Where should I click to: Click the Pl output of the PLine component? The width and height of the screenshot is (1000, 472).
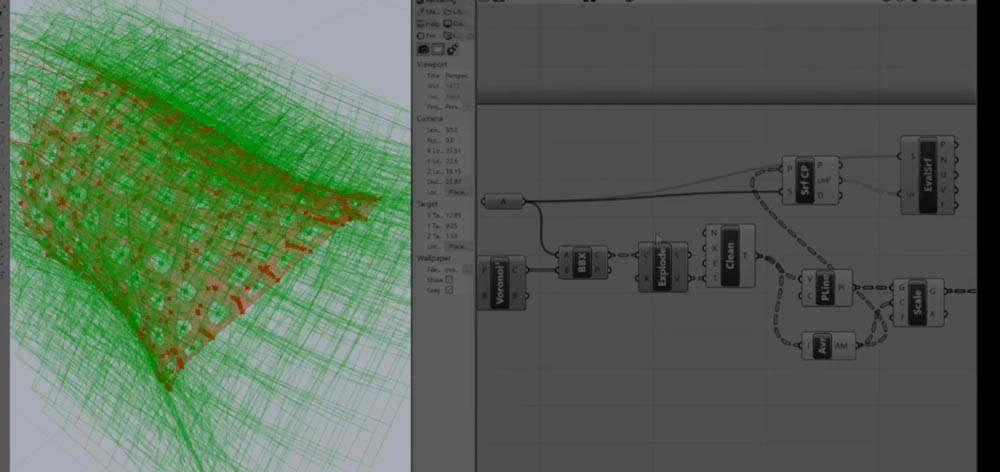842,288
